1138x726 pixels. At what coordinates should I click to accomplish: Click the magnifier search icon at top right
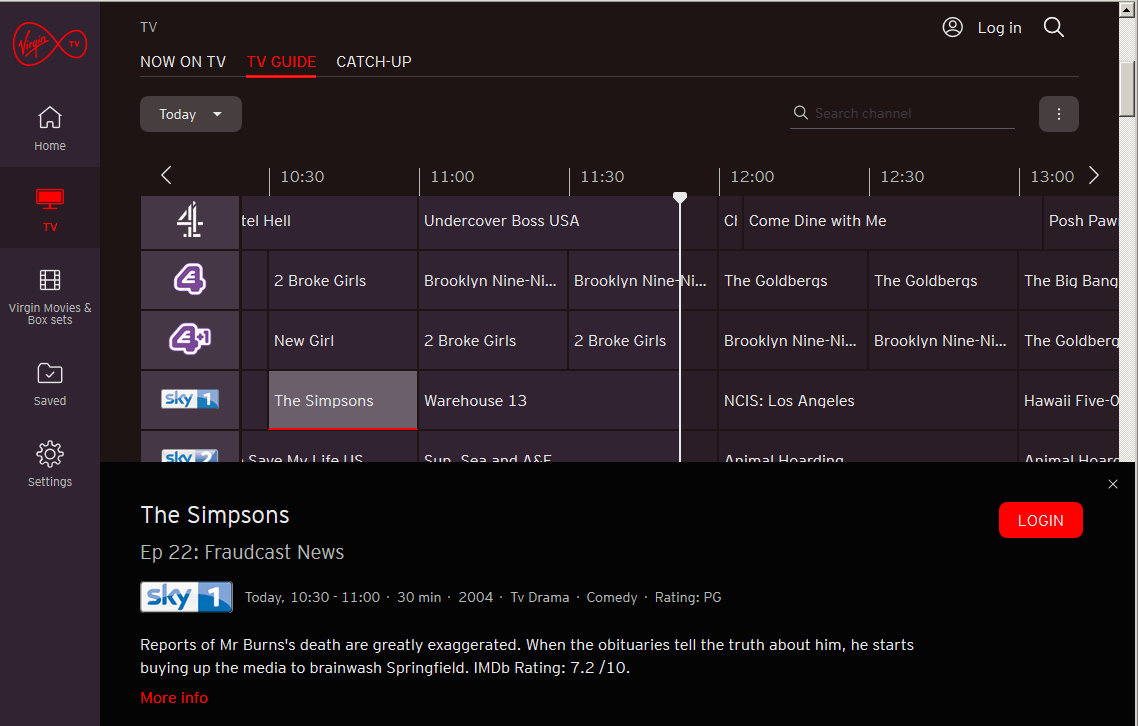pyautogui.click(x=1053, y=28)
